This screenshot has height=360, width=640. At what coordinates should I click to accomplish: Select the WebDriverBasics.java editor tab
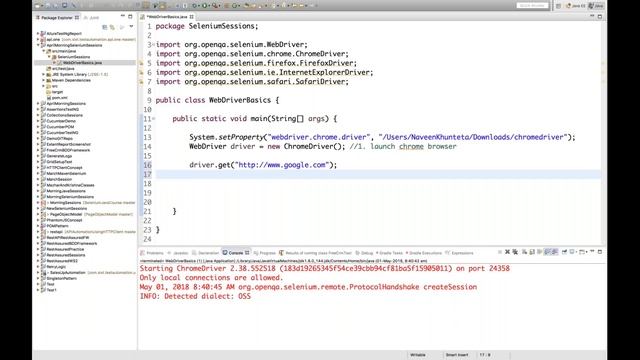pyautogui.click(x=167, y=17)
